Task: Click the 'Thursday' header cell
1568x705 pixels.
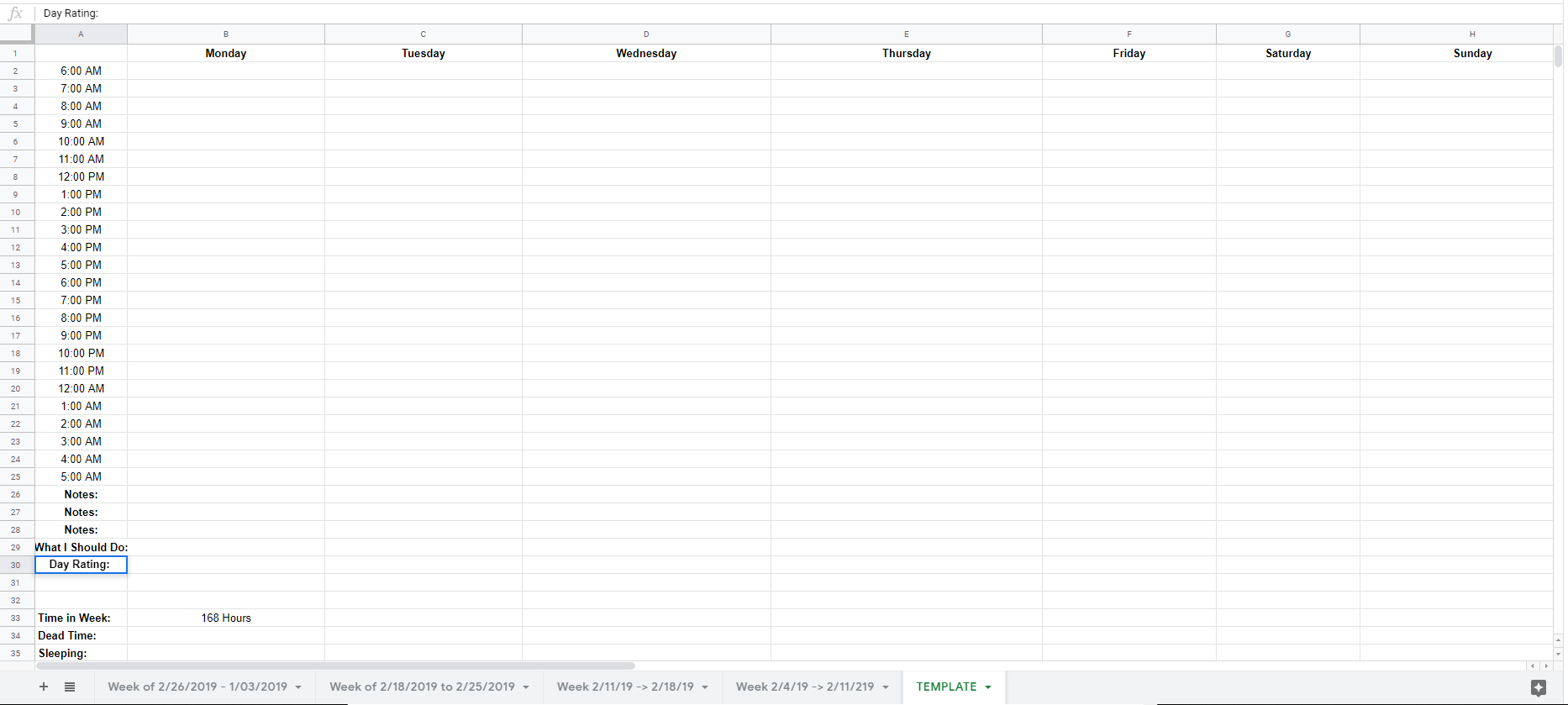Action: [907, 53]
